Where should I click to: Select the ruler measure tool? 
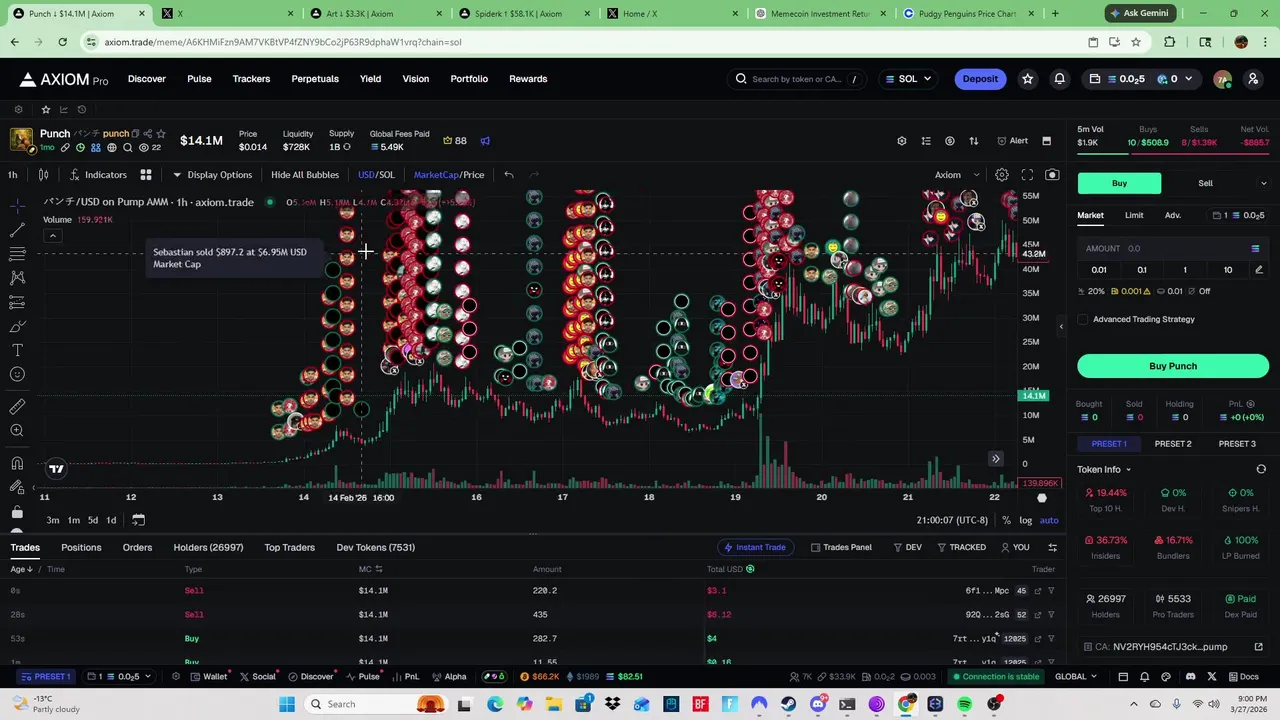[17, 407]
